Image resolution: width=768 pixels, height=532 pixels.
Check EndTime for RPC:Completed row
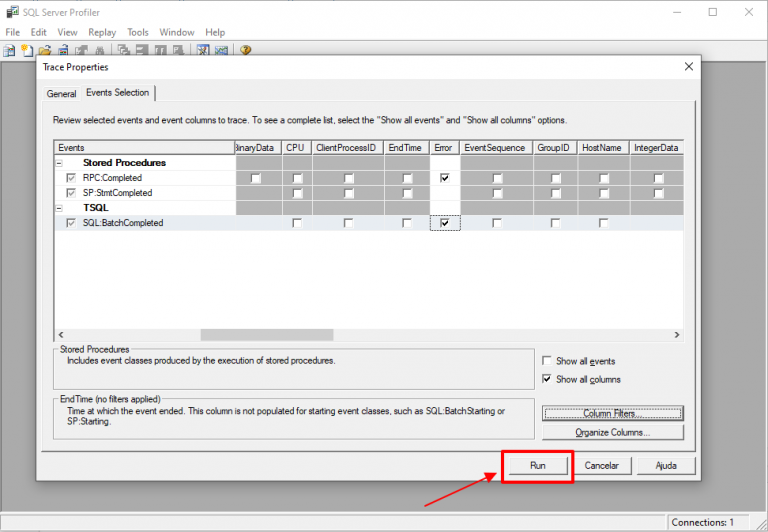(407, 178)
